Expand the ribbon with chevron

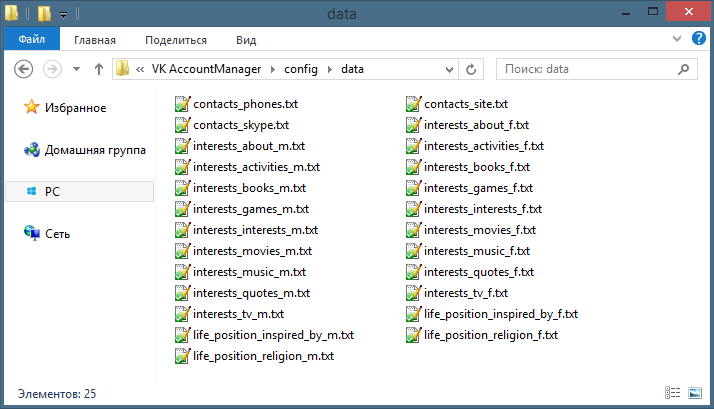677,39
